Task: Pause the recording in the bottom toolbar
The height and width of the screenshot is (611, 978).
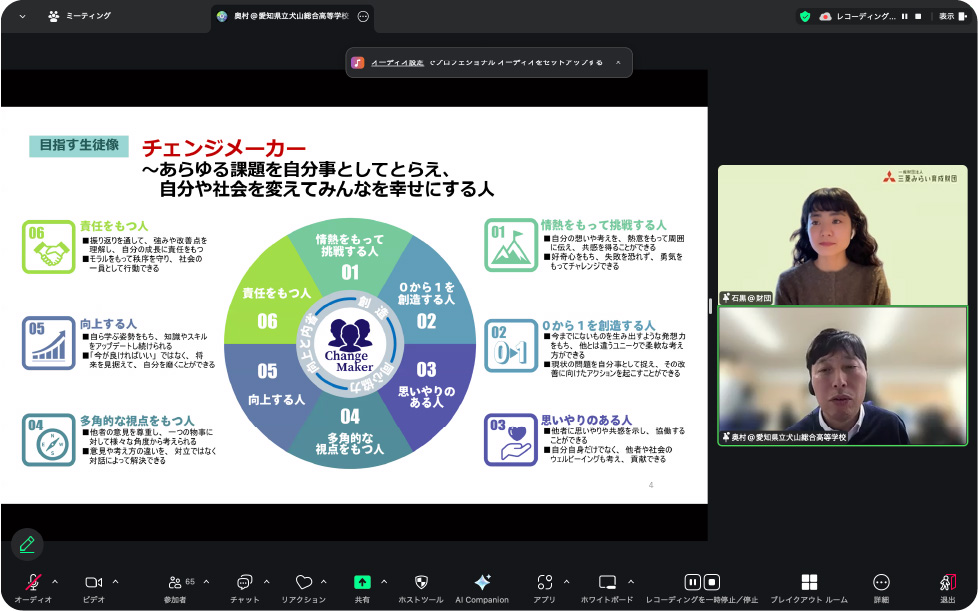Action: coord(692,582)
